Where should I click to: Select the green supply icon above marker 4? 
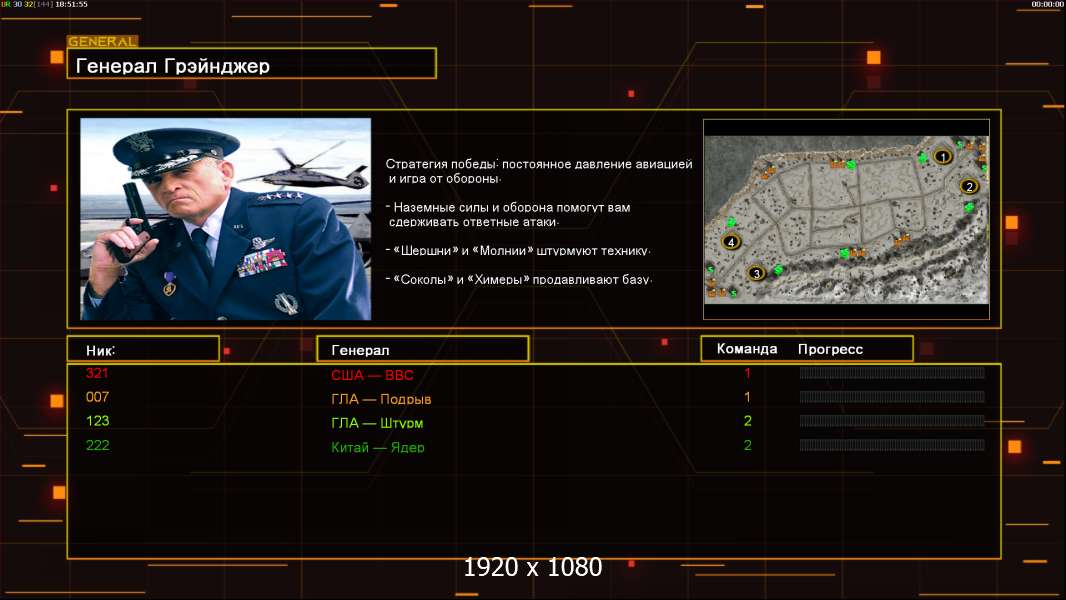[x=731, y=222]
